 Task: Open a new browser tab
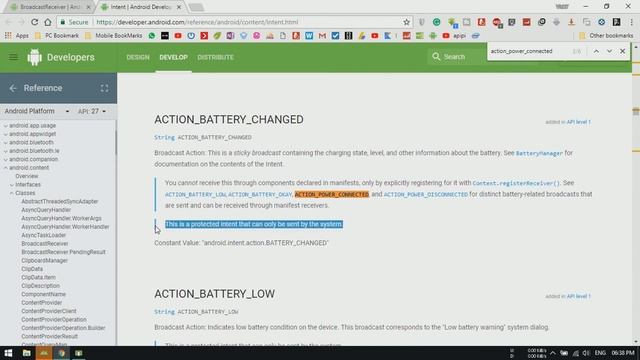point(196,7)
